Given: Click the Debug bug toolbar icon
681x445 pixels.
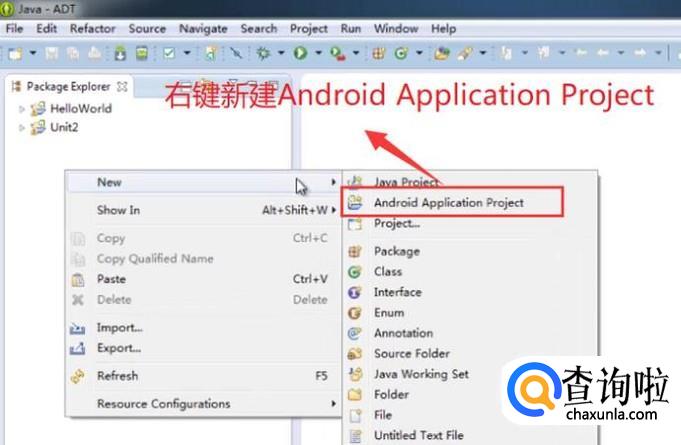Looking at the screenshot, I should click(x=263, y=53).
